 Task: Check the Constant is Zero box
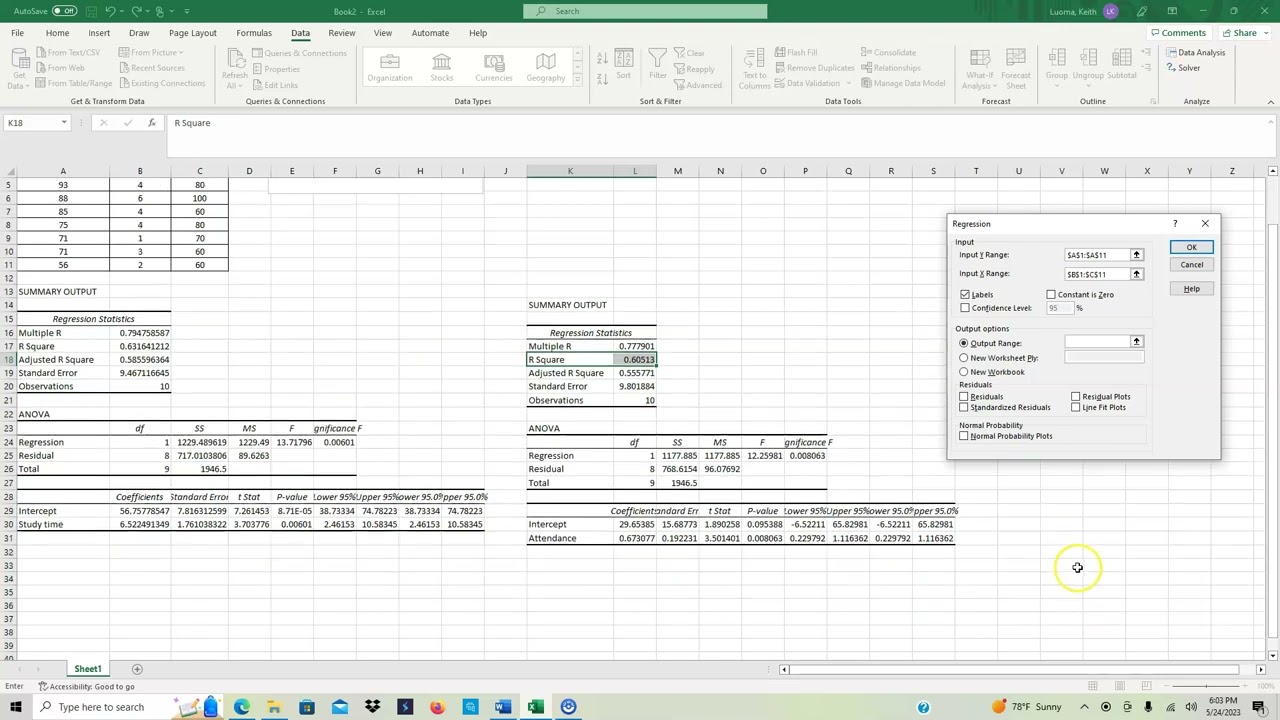coord(1051,295)
